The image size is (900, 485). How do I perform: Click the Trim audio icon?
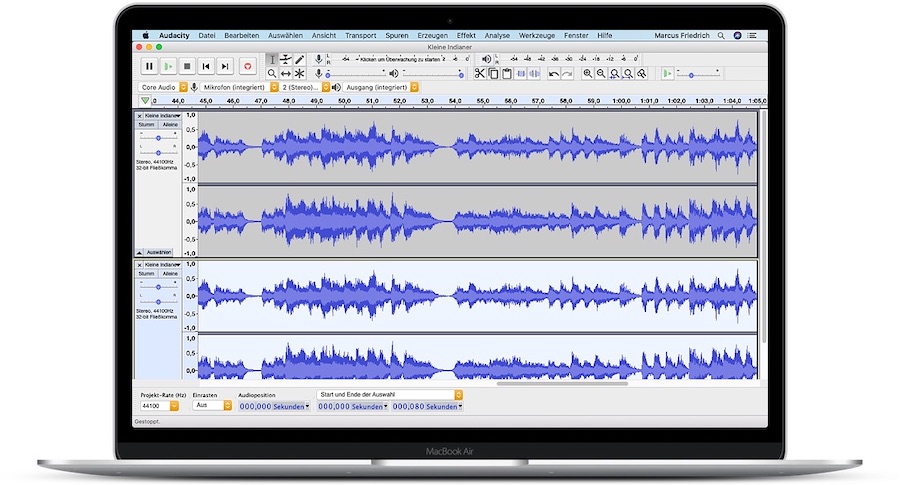521,73
